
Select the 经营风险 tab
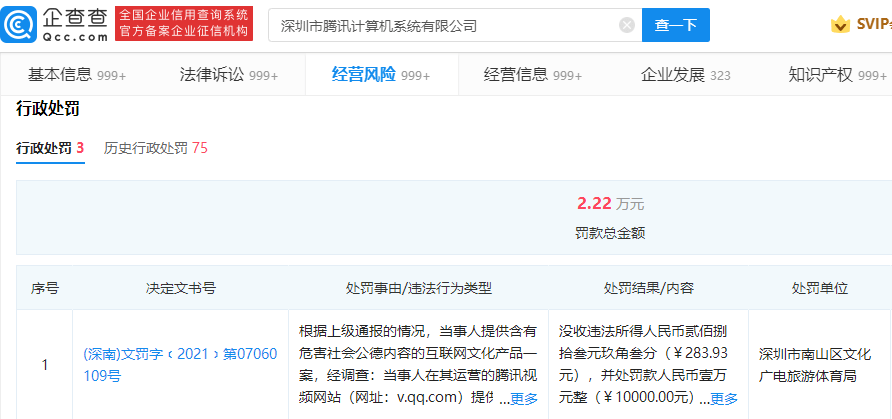(380, 74)
